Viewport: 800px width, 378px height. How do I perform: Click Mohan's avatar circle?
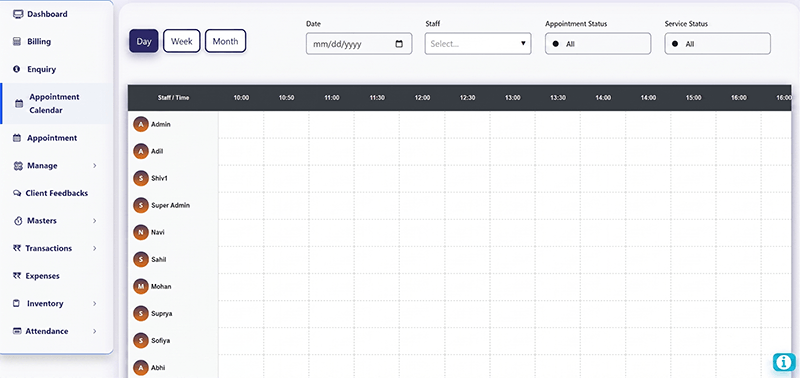click(141, 286)
